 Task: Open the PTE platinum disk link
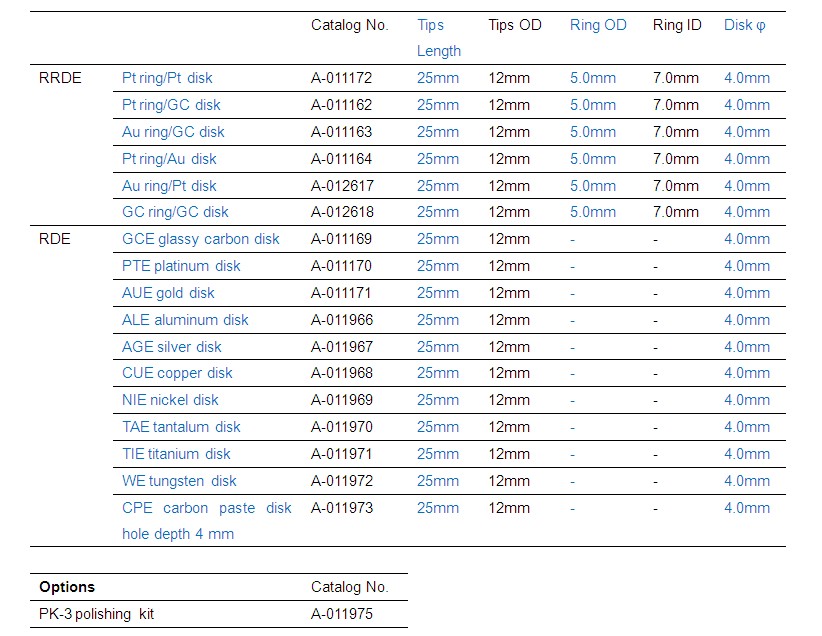tap(181, 266)
